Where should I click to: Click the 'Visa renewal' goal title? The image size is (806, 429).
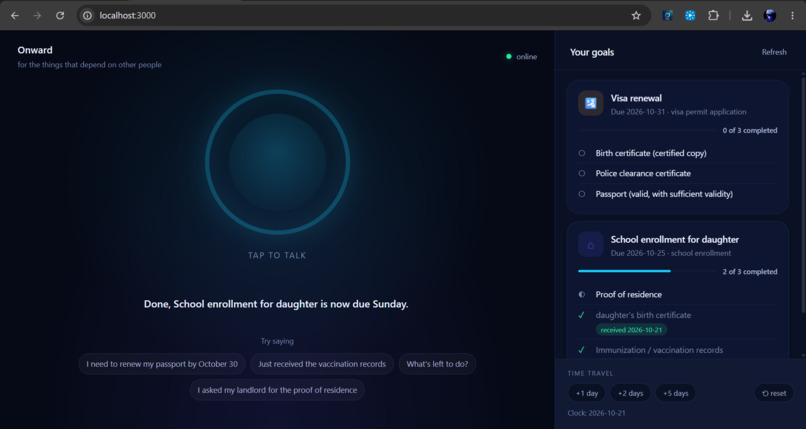[x=636, y=98]
